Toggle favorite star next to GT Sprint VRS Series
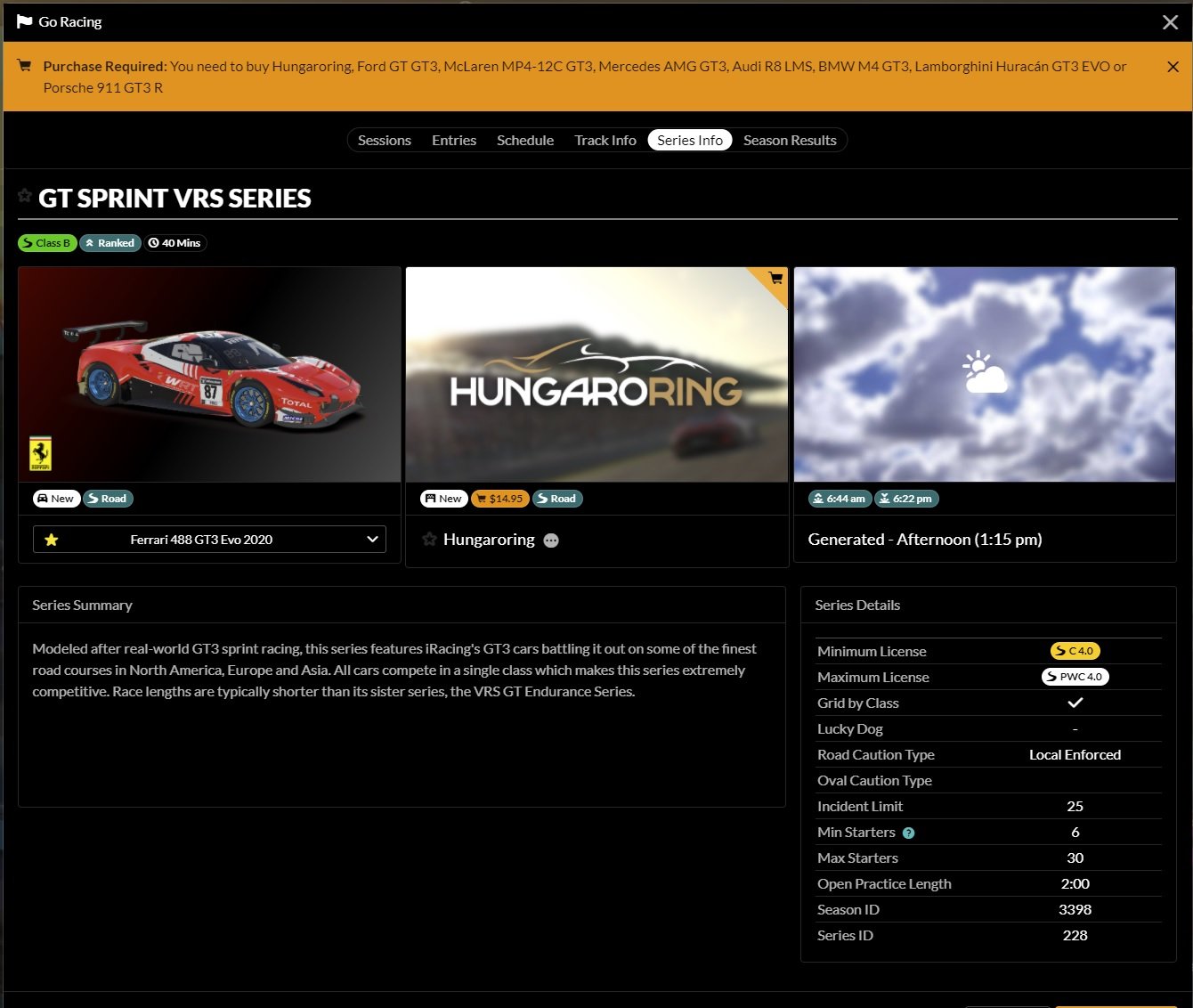The width and height of the screenshot is (1193, 1008). (x=25, y=196)
